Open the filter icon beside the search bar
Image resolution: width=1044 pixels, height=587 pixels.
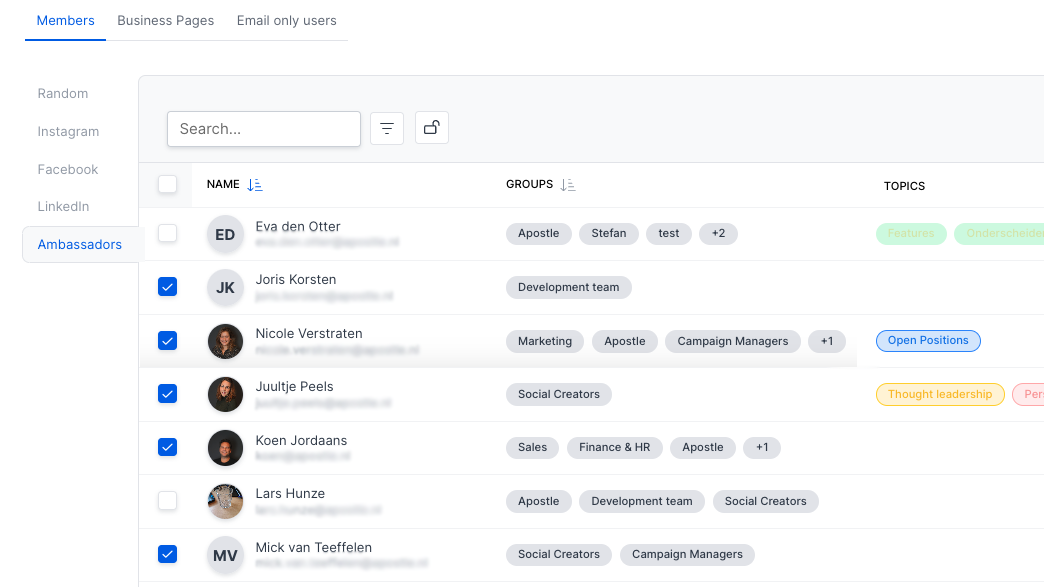click(x=387, y=128)
